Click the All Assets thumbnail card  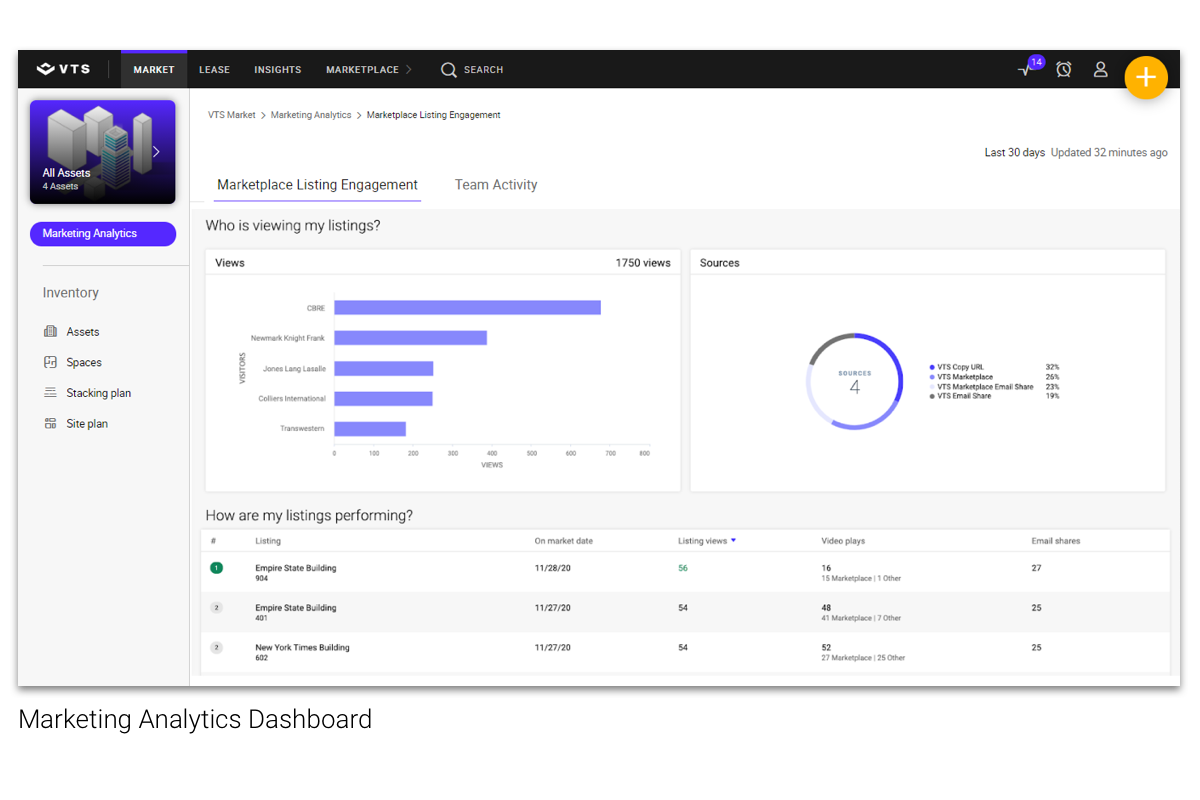pos(103,152)
